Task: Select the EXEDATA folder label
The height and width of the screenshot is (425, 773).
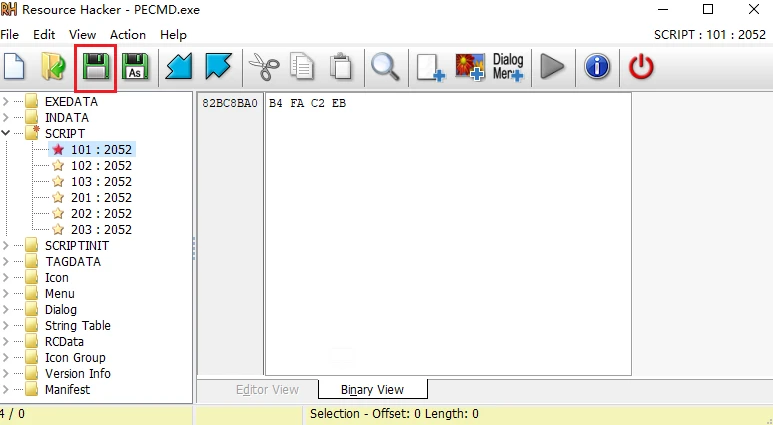Action: 71,102
